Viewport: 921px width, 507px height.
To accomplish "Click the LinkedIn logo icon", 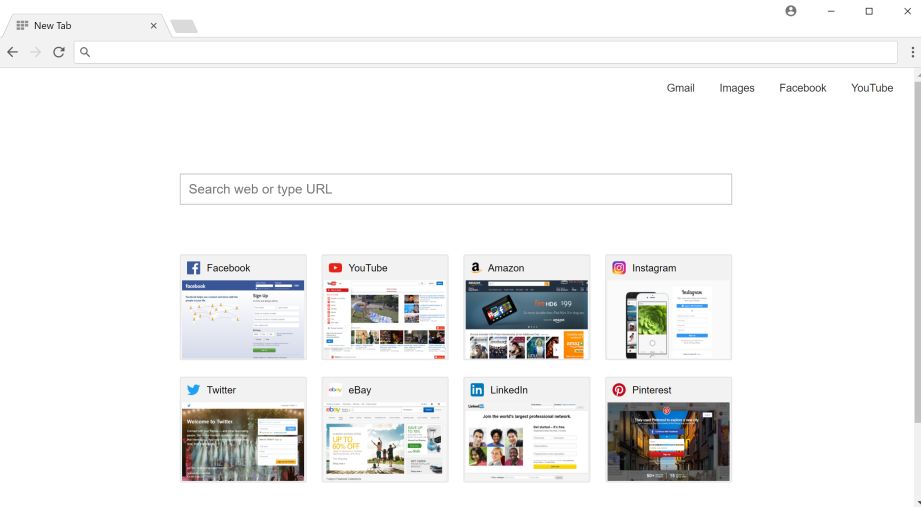I will (477, 390).
